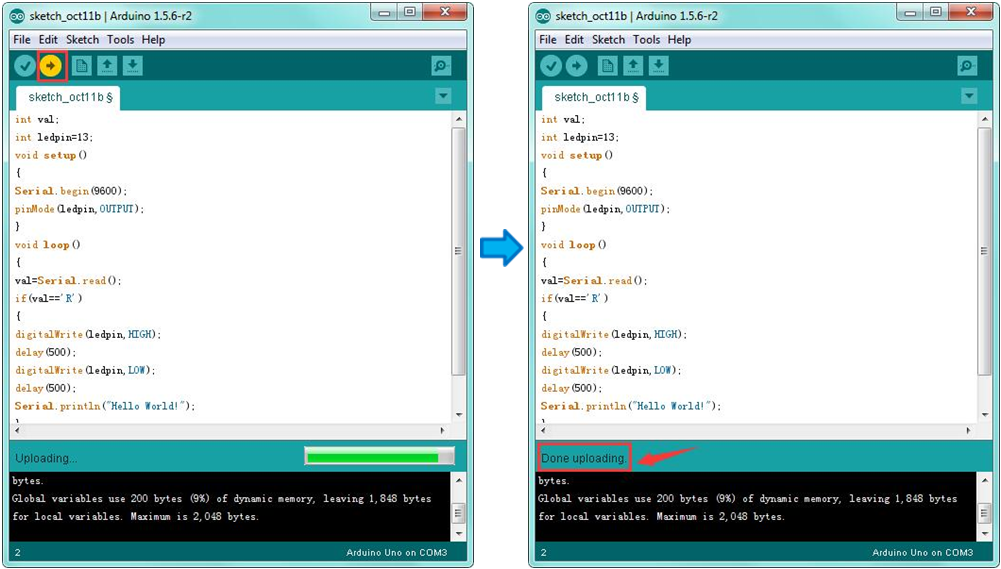Click horizontal scroll right arrow in left window
Image resolution: width=1001 pixels, height=569 pixels.
click(442, 430)
